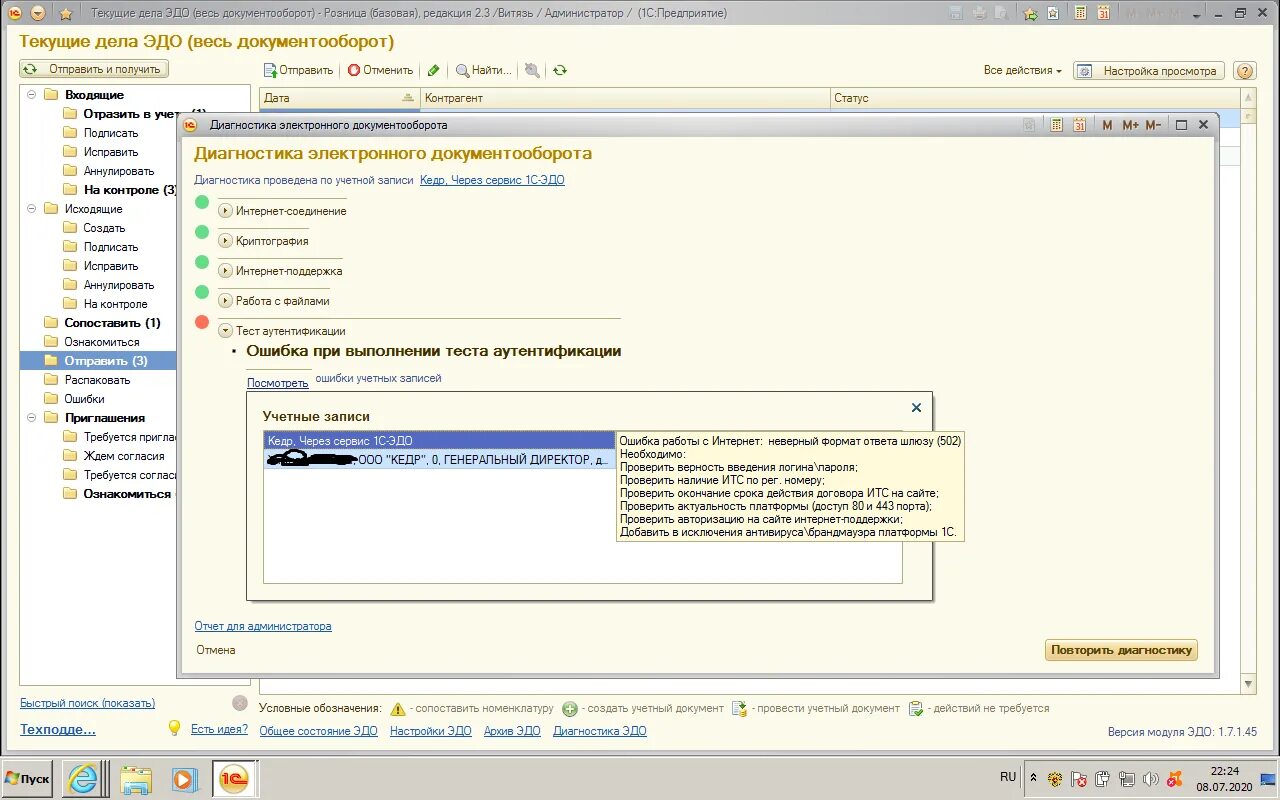Screen dimensions: 1280x800
Task: Open the 'Все действия' dropdown
Action: (1022, 70)
